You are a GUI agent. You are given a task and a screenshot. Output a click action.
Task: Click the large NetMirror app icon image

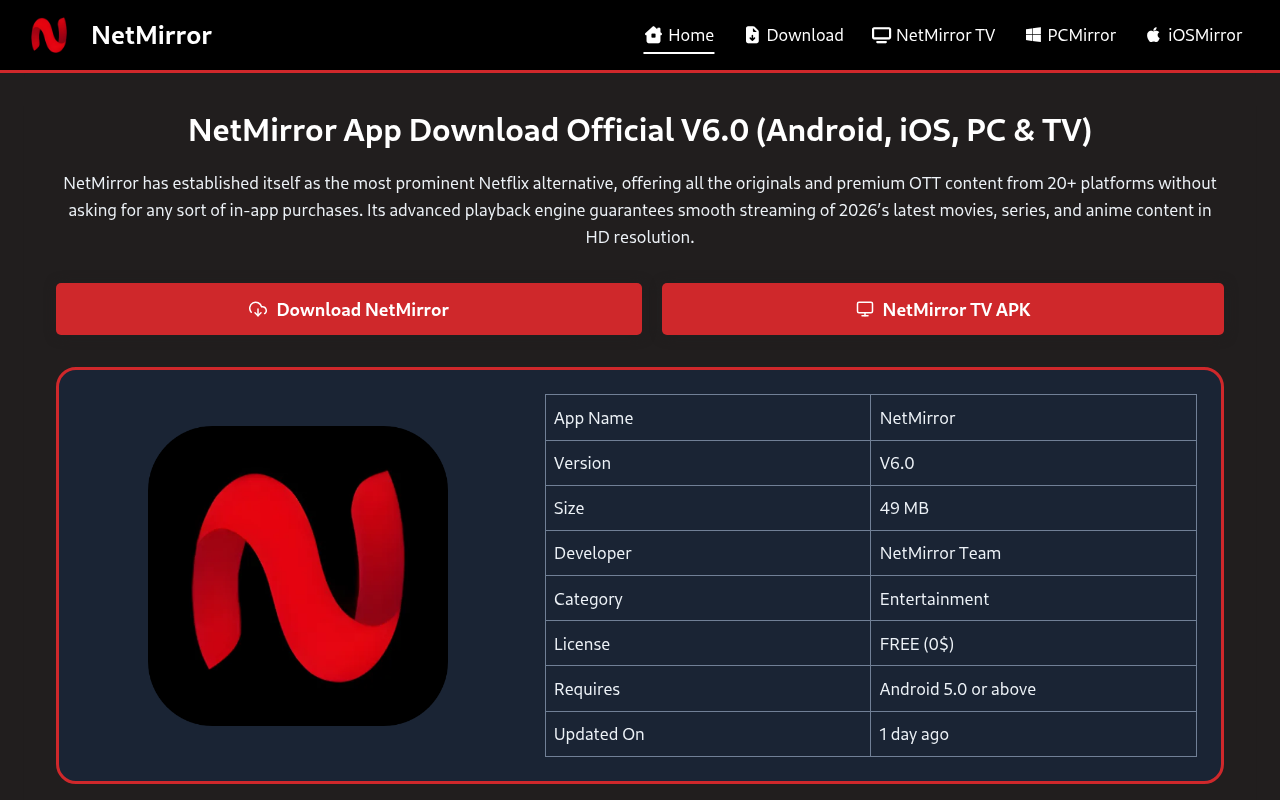coord(298,576)
